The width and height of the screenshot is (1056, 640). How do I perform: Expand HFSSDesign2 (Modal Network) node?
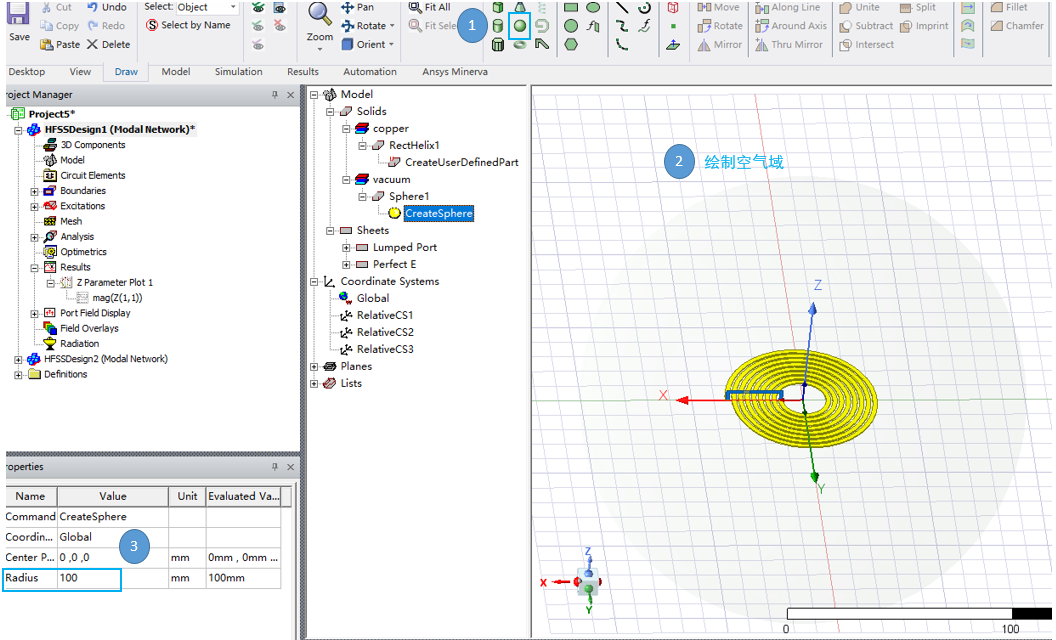coord(19,360)
